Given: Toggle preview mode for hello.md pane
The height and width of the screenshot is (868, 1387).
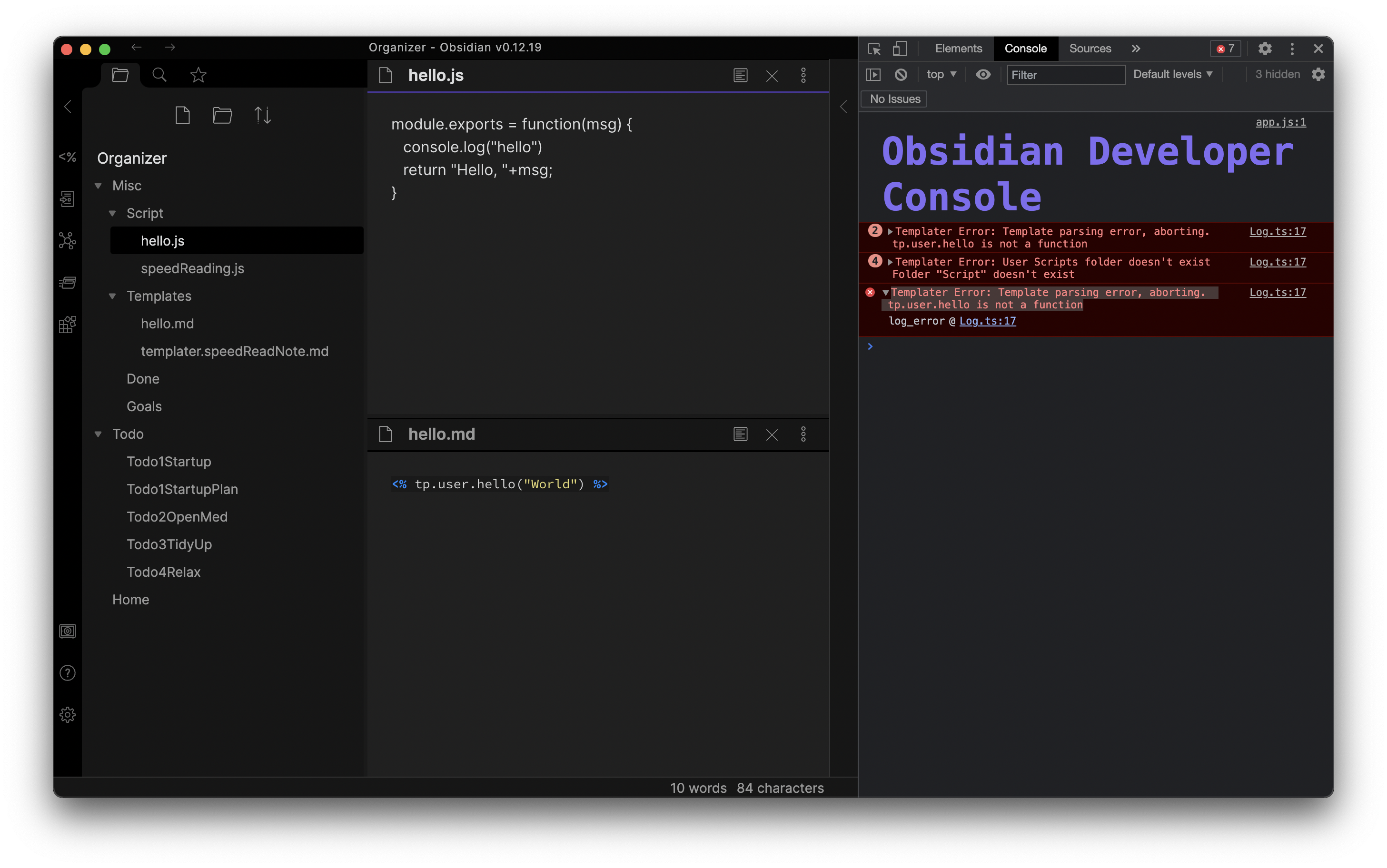Looking at the screenshot, I should [x=741, y=434].
